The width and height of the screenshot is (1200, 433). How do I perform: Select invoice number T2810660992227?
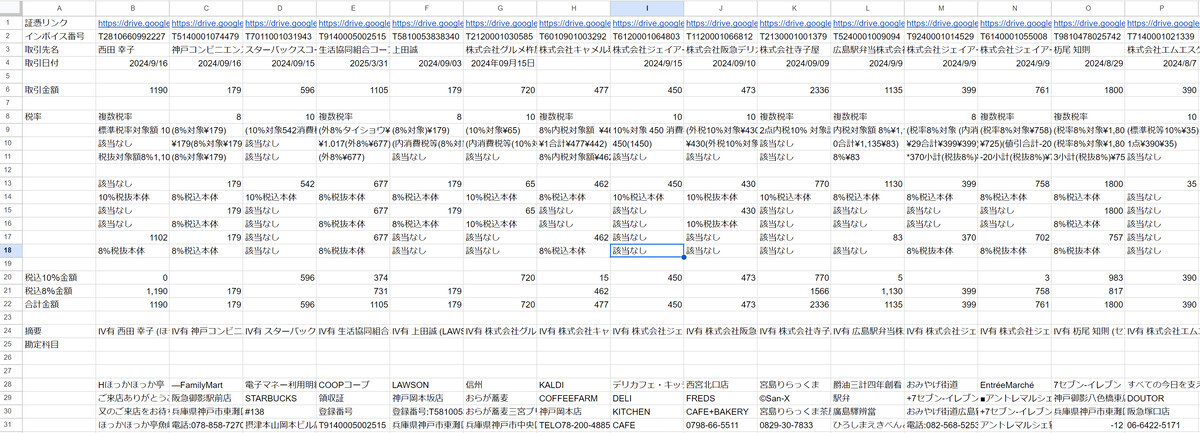(x=133, y=35)
